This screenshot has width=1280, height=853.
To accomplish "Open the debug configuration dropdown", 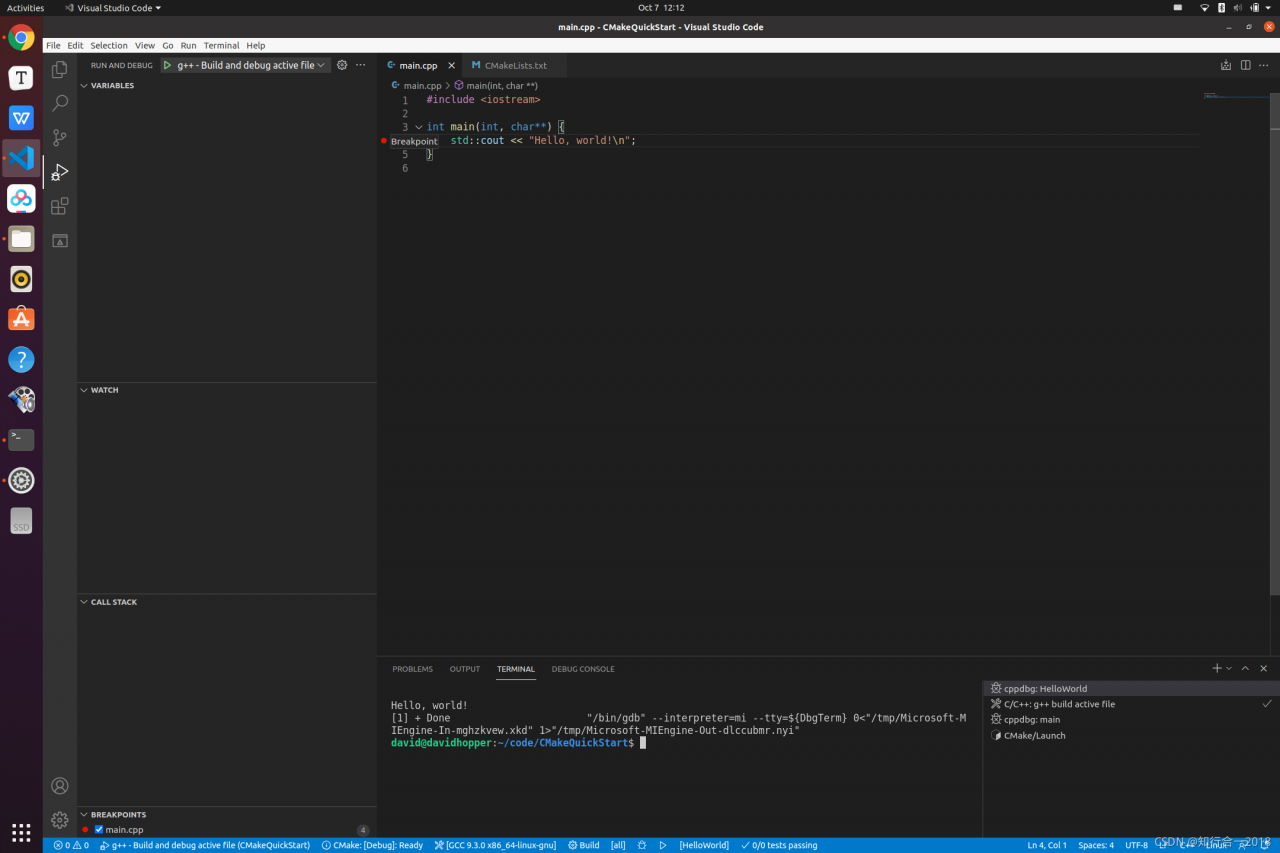I will click(253, 65).
